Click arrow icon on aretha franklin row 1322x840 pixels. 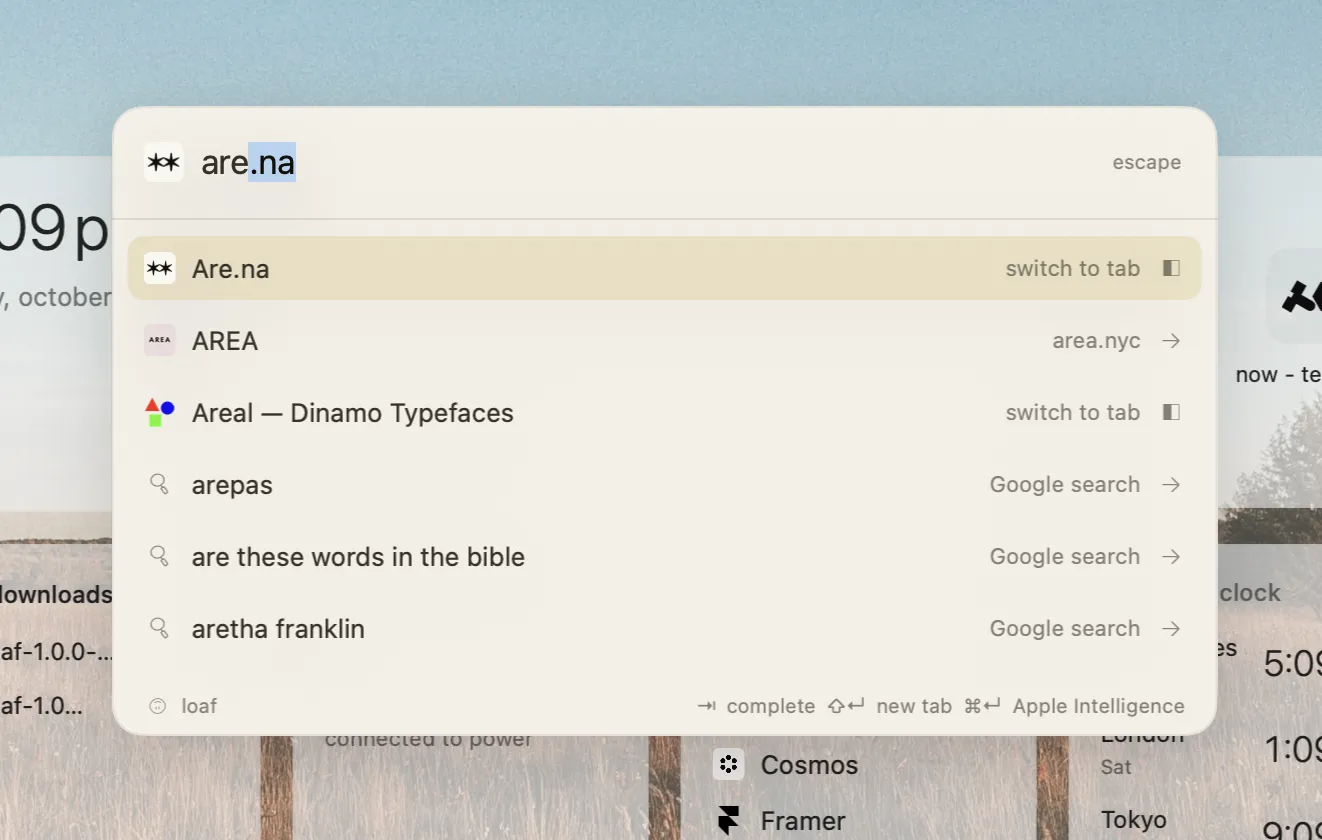(1171, 629)
